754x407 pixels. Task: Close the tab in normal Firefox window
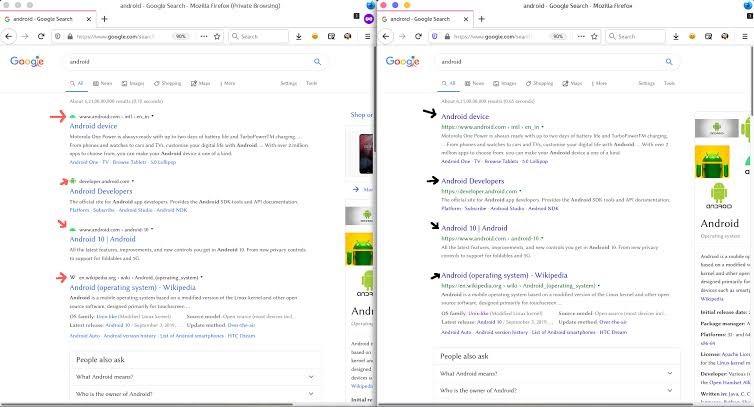click(465, 19)
